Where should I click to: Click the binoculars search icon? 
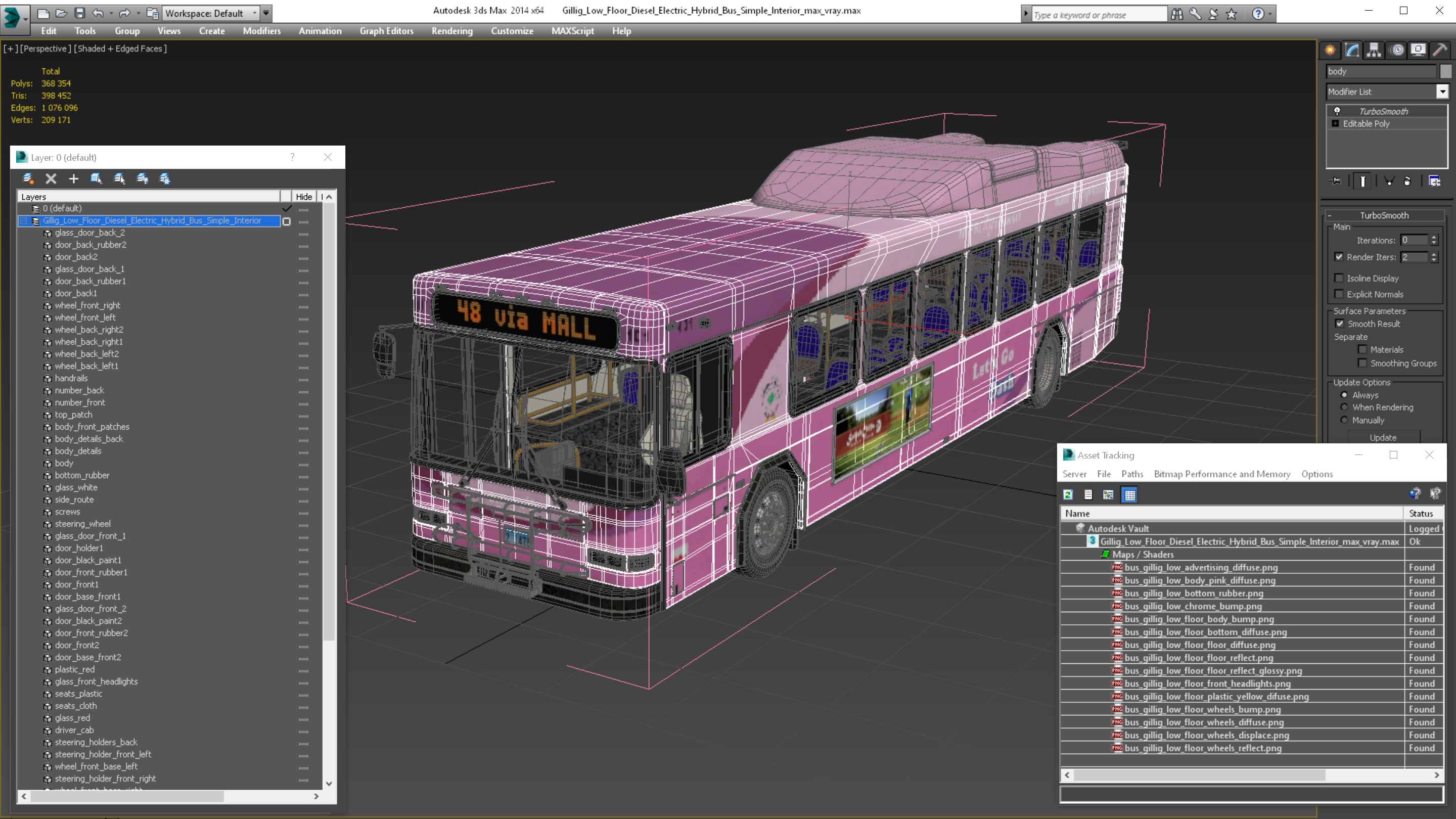point(1177,14)
